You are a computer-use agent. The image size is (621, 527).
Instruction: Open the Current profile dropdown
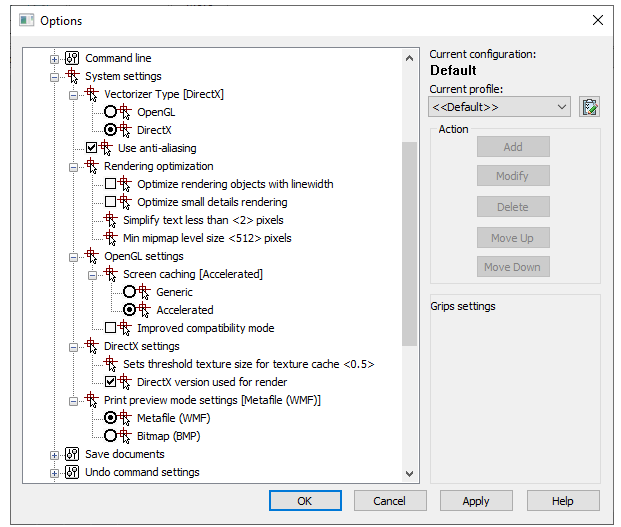coord(499,107)
